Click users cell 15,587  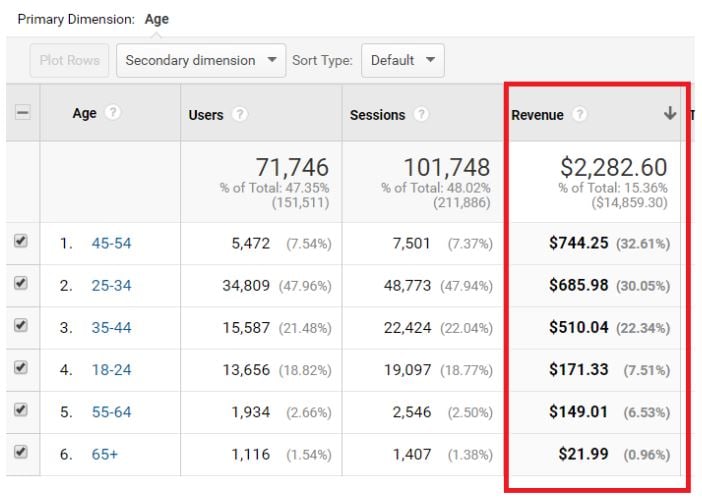246,328
